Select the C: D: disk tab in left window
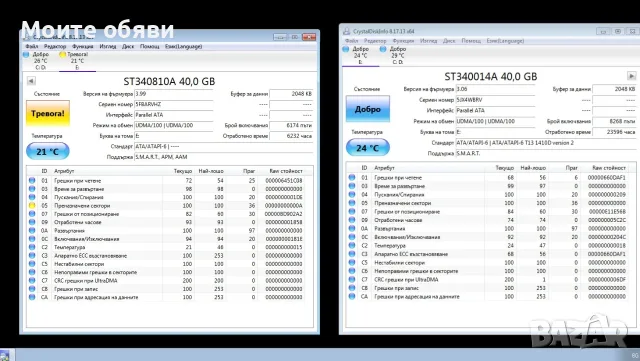 tap(40, 61)
